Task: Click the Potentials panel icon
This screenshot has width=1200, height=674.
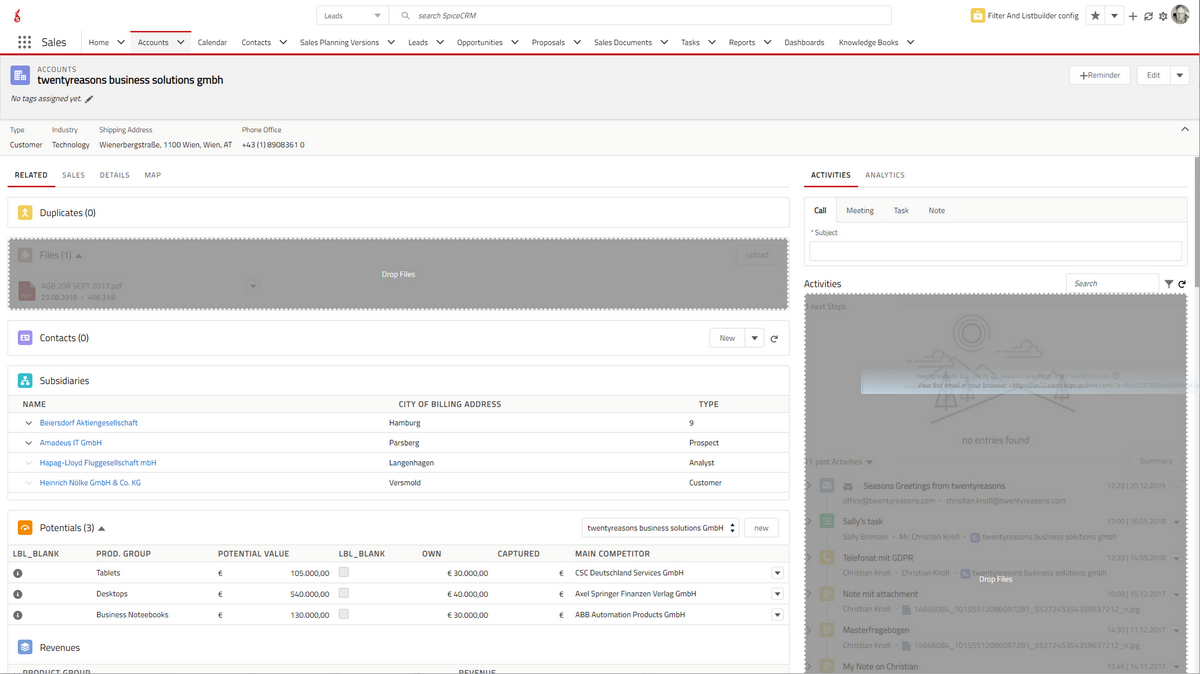Action: pyautogui.click(x=25, y=528)
